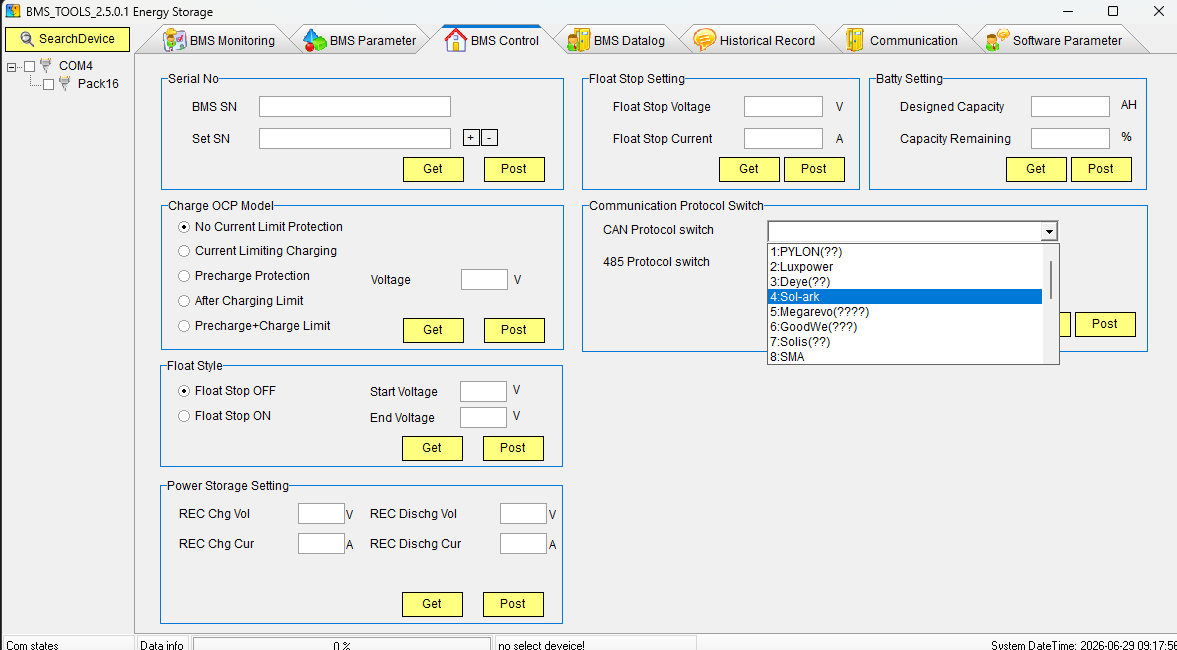
Task: Select Float Stop OFF radio button
Action: tap(184, 391)
